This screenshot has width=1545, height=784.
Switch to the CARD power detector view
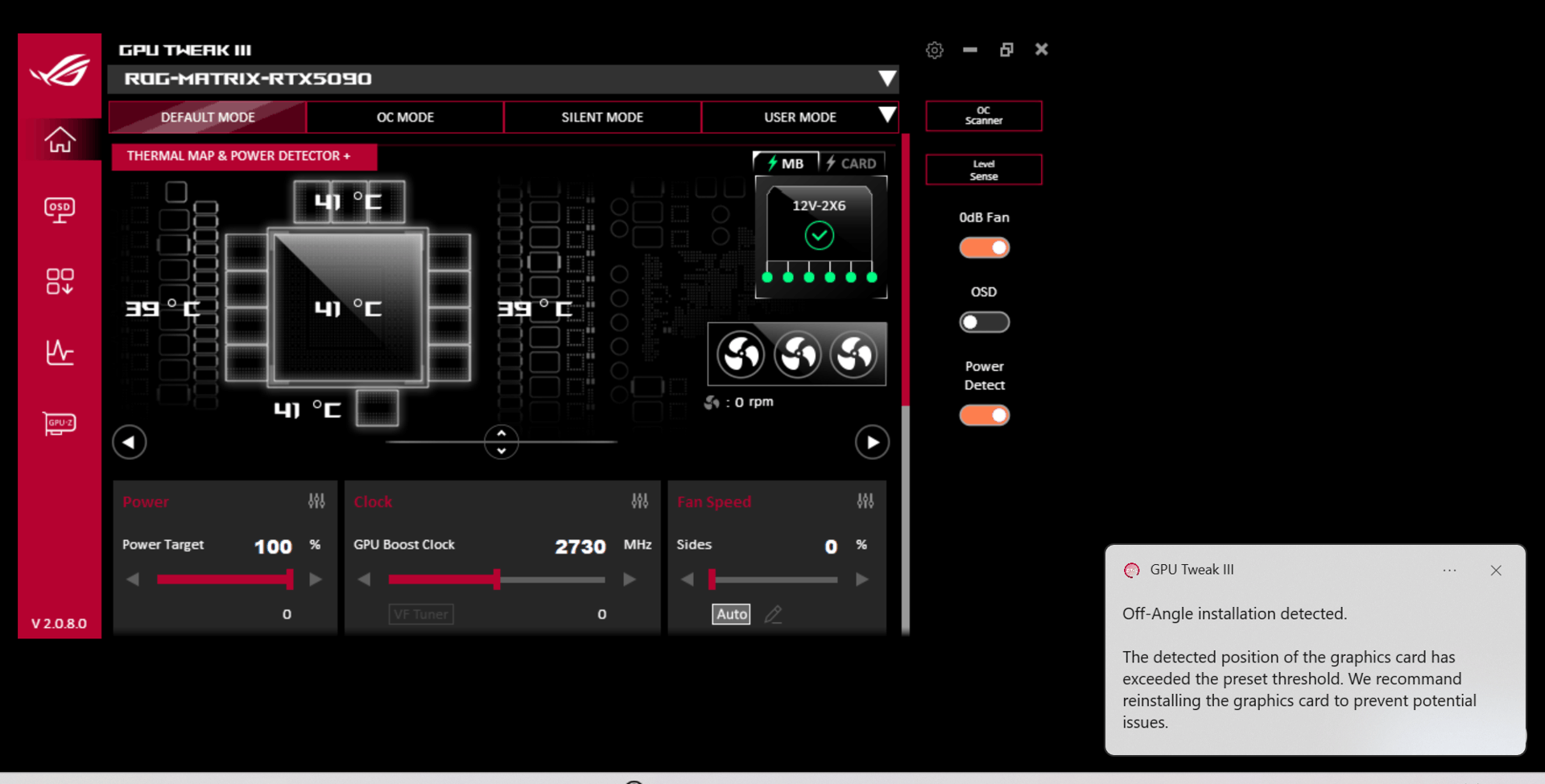click(x=853, y=163)
